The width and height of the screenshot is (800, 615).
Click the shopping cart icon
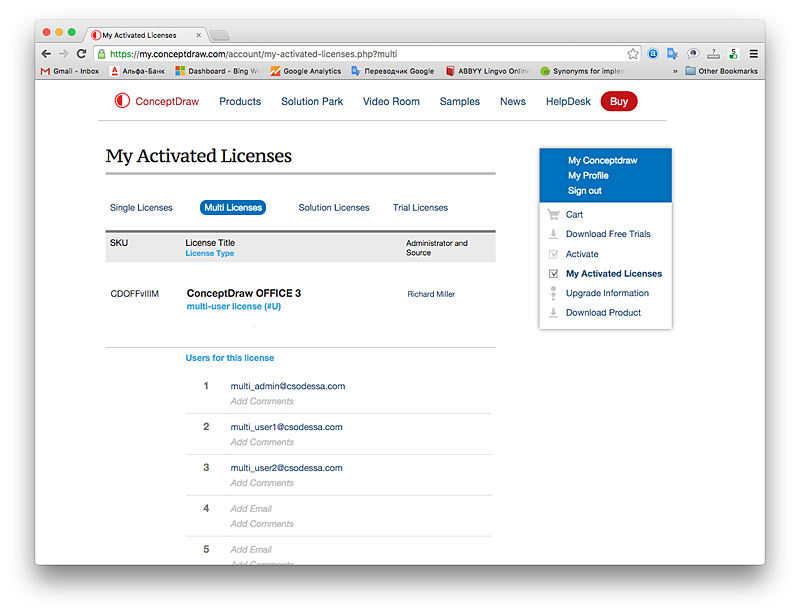click(553, 214)
